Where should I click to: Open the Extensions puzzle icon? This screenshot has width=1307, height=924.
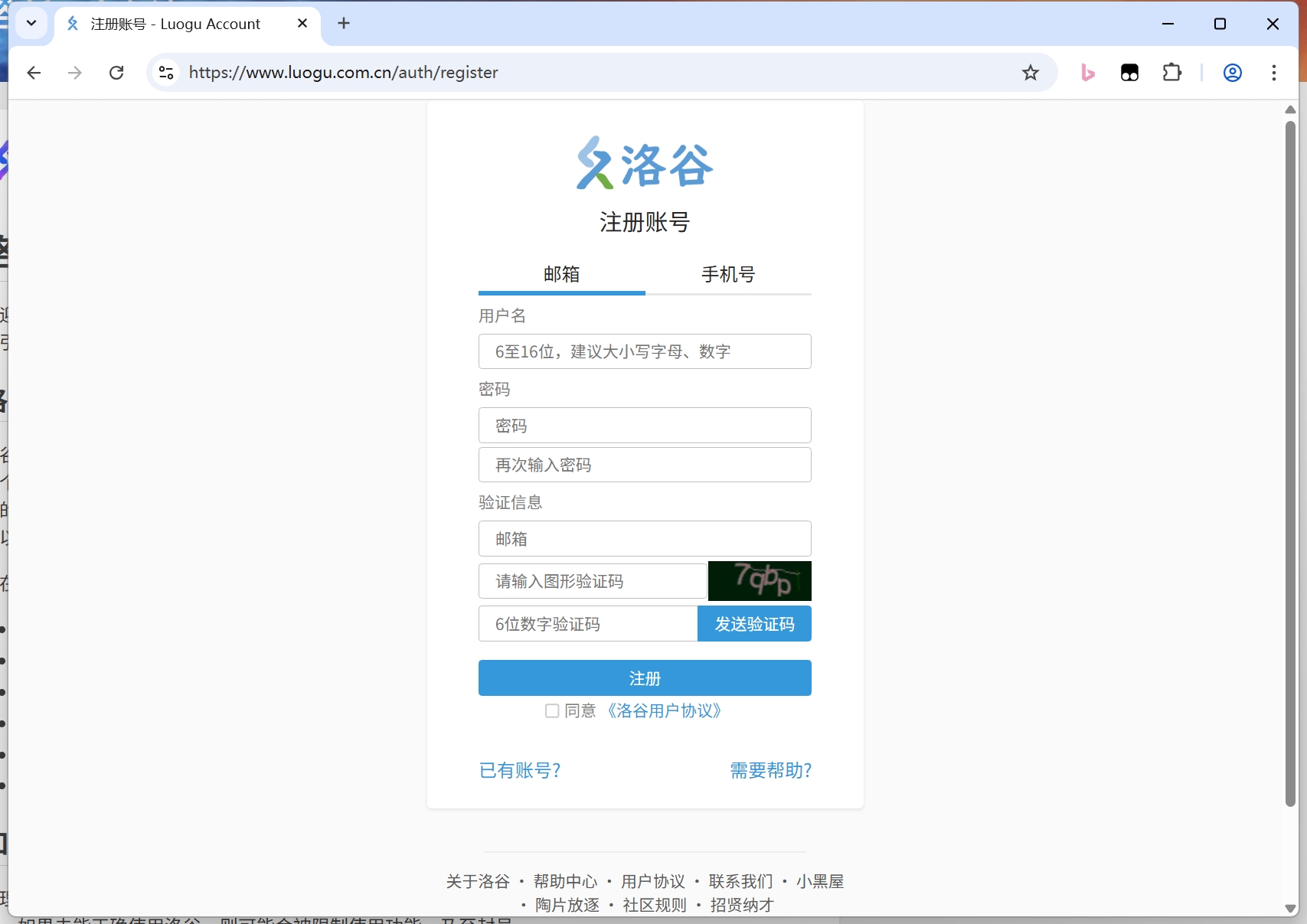click(x=1171, y=73)
